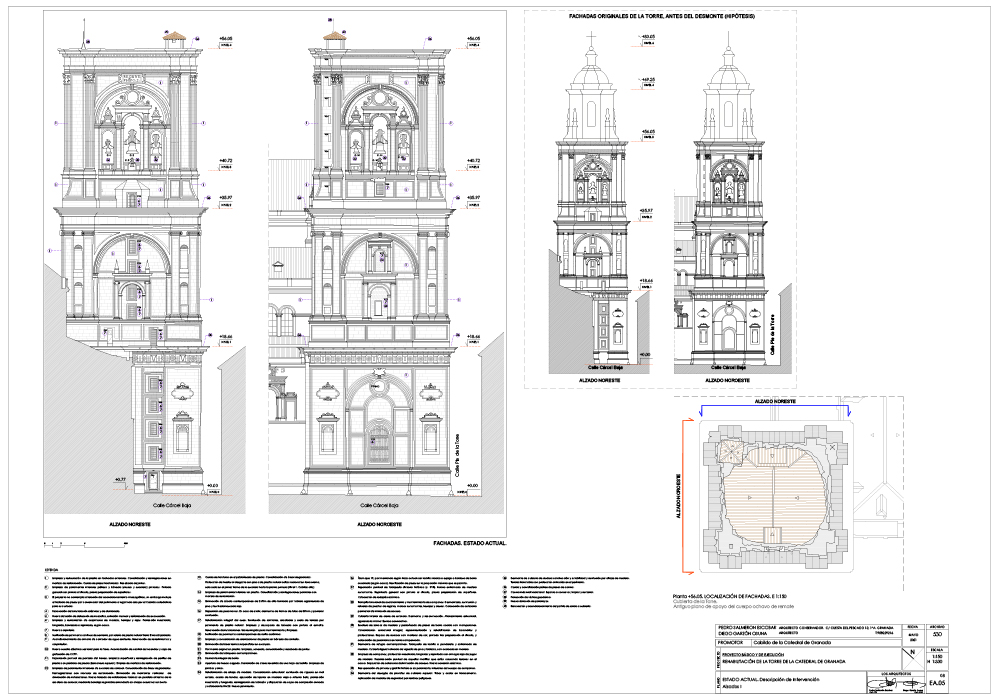Select archive number 530 in title block
The image size is (1000, 700).
(x=937, y=636)
